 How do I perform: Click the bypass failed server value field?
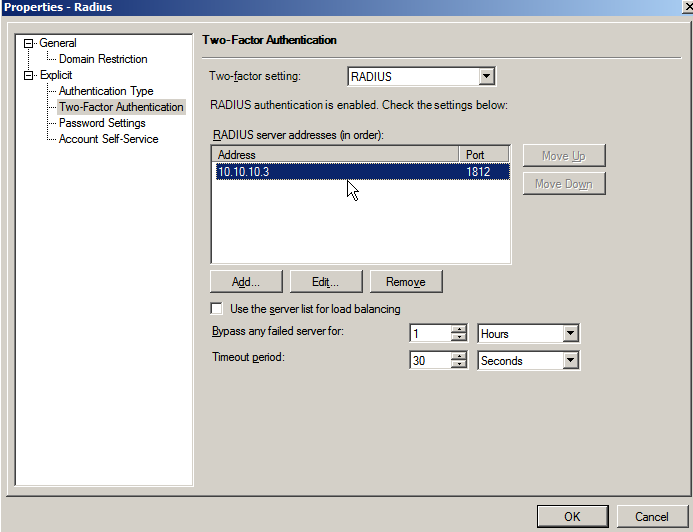pos(431,334)
